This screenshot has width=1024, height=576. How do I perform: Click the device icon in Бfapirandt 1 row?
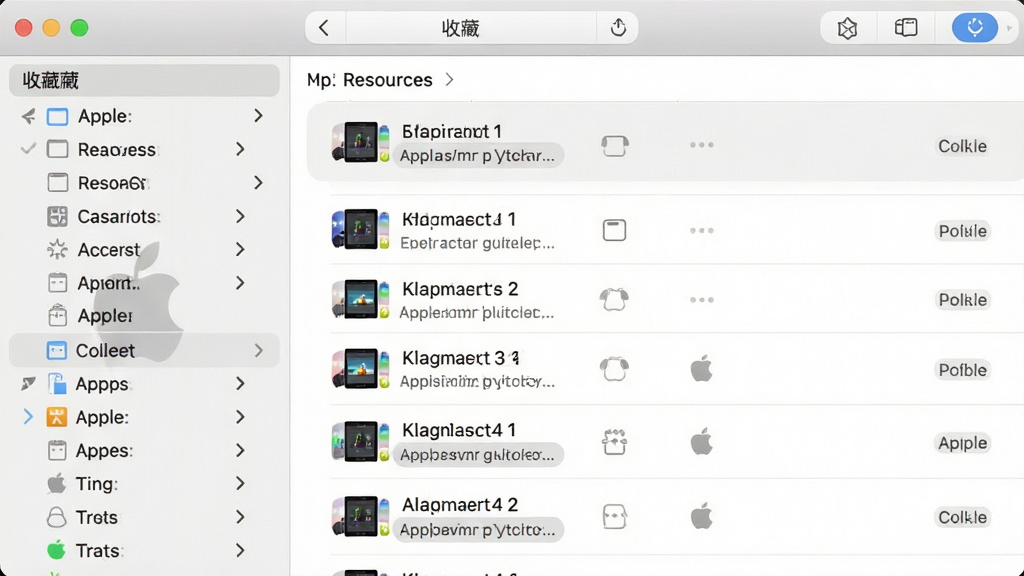(615, 146)
